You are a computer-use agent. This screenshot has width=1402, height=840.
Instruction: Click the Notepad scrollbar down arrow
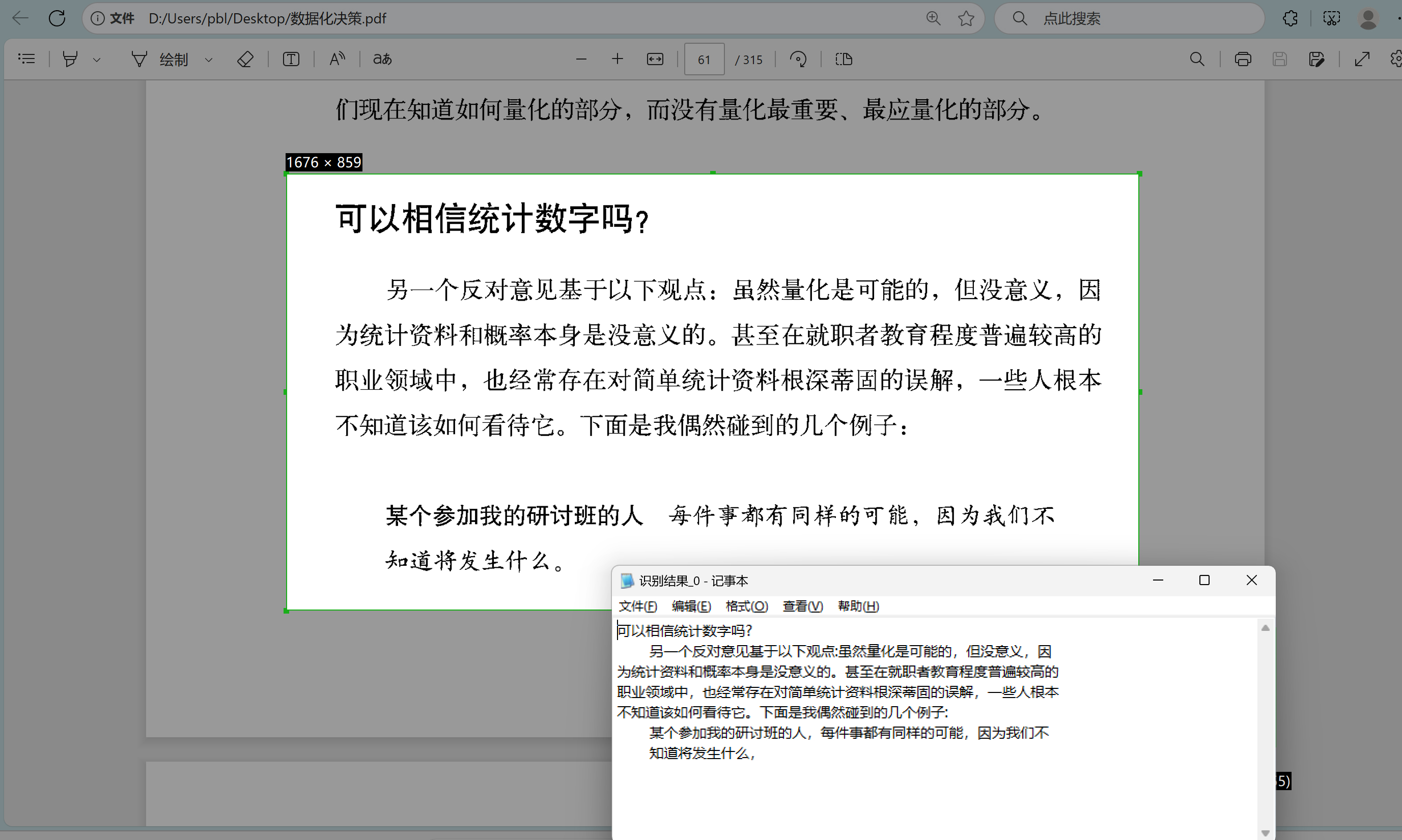[x=1265, y=833]
